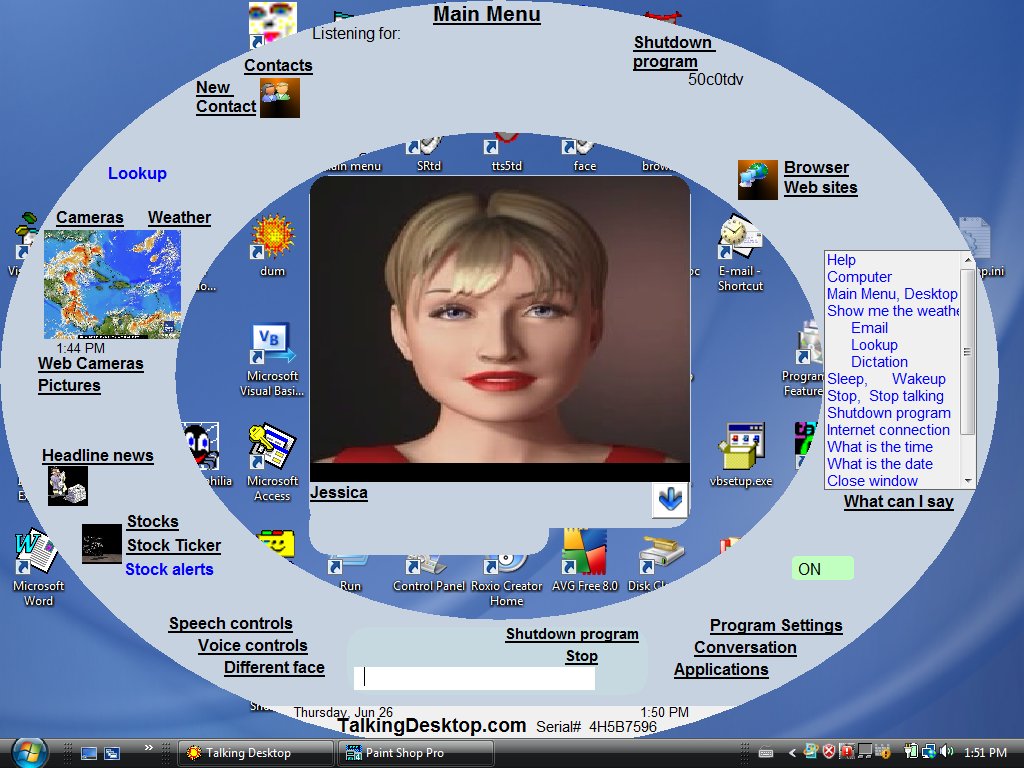Viewport: 1024px width, 768px height.
Task: Open the Web Cameras link
Action: pyautogui.click(x=91, y=364)
